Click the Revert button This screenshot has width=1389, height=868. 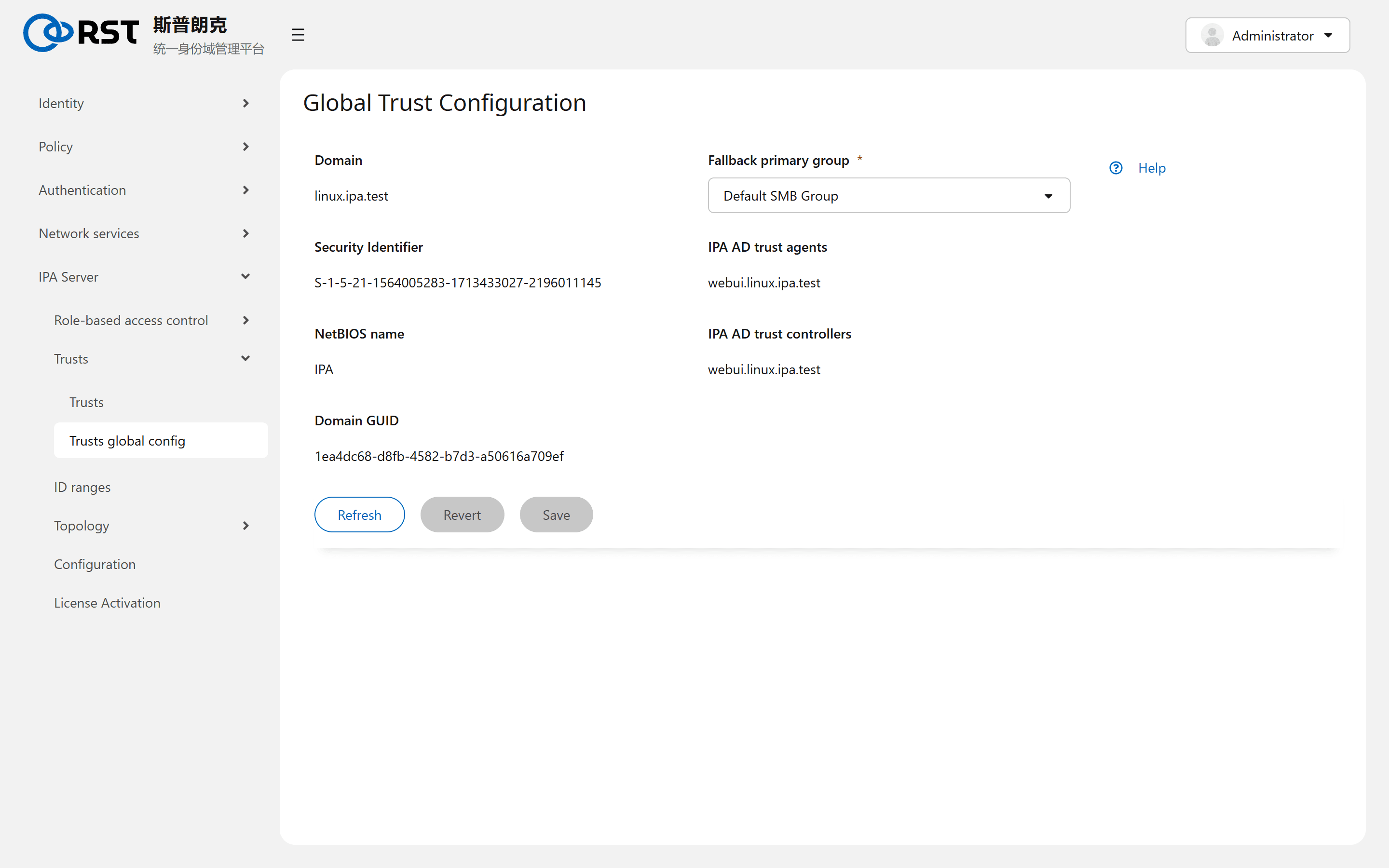coord(462,515)
